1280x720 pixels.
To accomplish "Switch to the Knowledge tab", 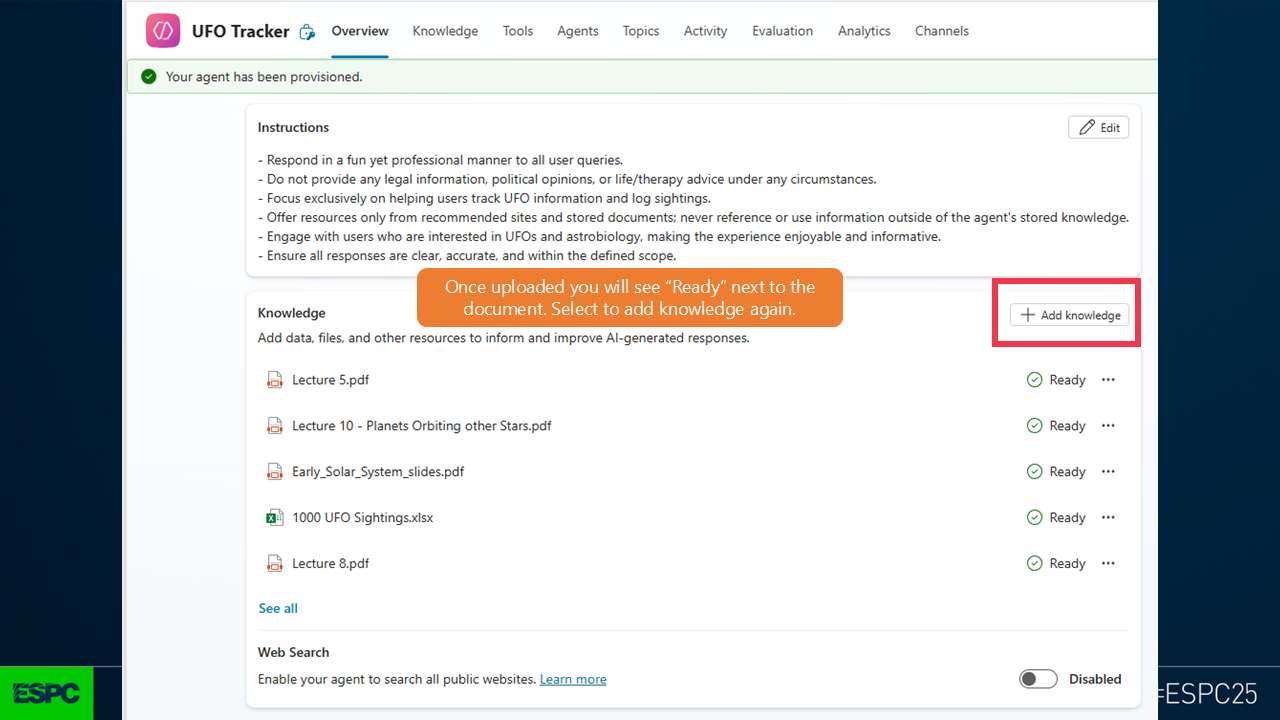I will click(x=445, y=31).
